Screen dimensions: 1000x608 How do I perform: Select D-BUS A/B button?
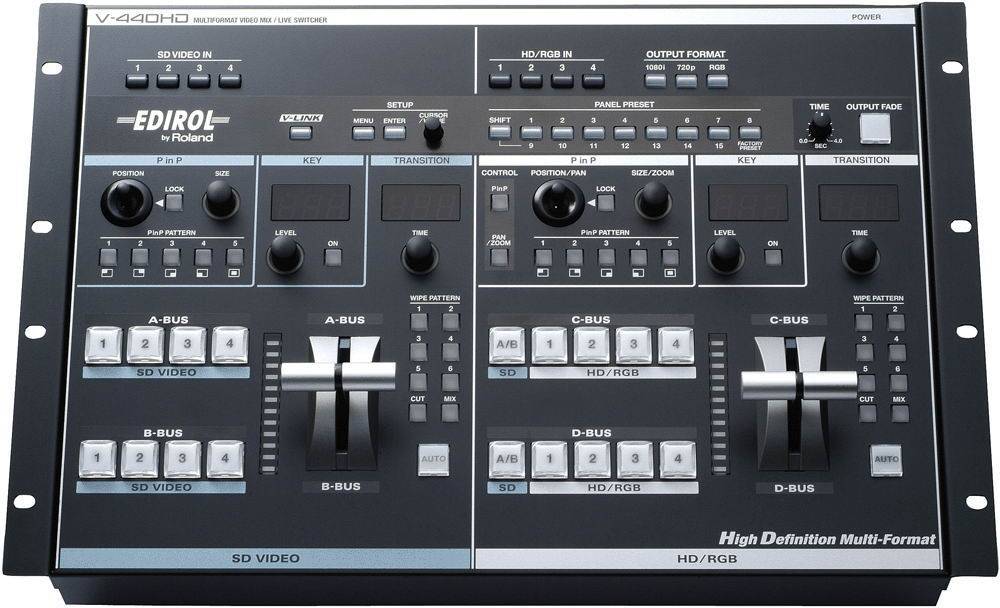tap(507, 459)
